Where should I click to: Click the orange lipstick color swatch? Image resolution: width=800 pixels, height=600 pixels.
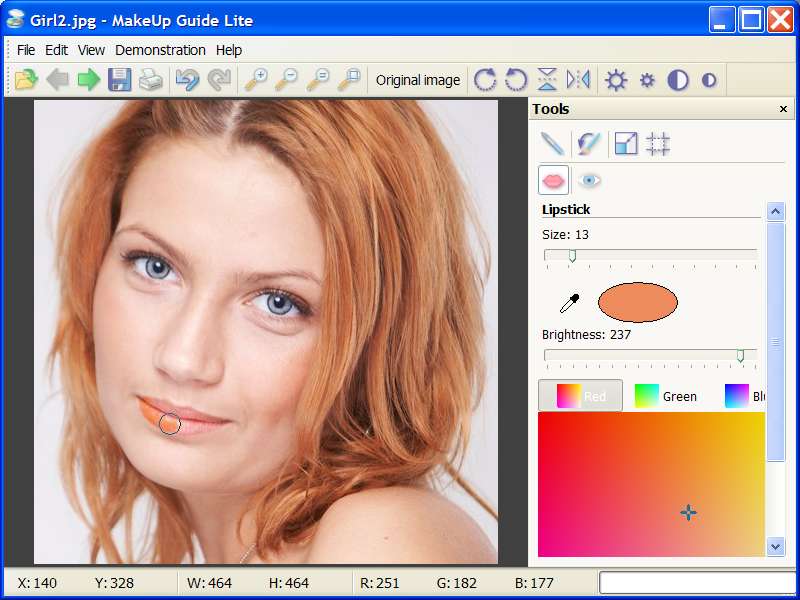pyautogui.click(x=638, y=303)
